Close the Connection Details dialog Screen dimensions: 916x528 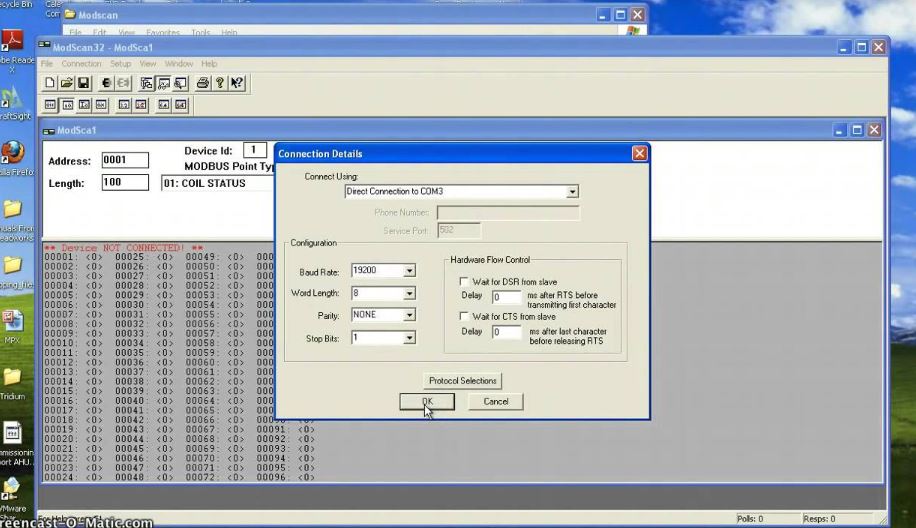(640, 153)
